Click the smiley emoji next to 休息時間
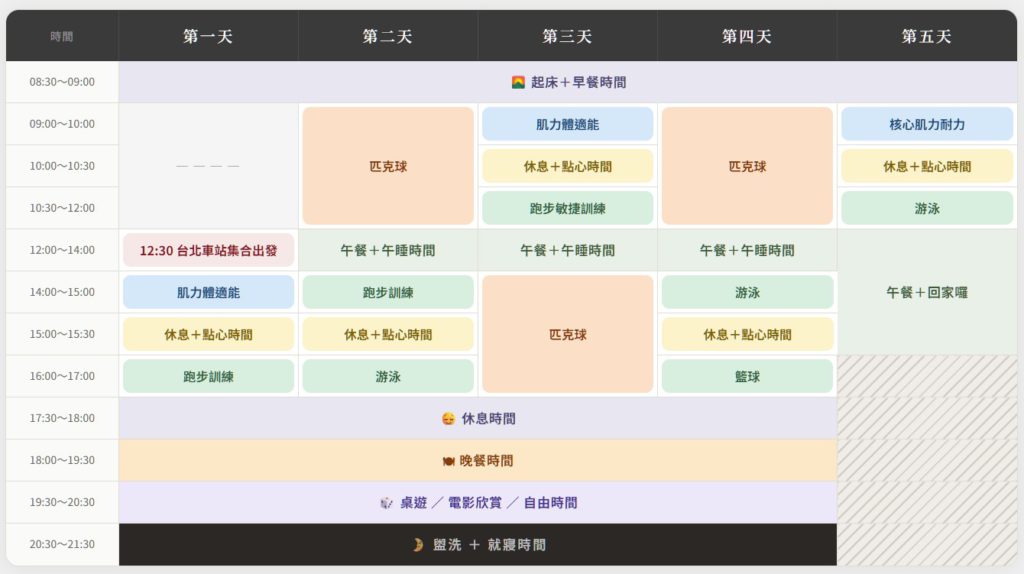The height and width of the screenshot is (574, 1024). coord(448,419)
